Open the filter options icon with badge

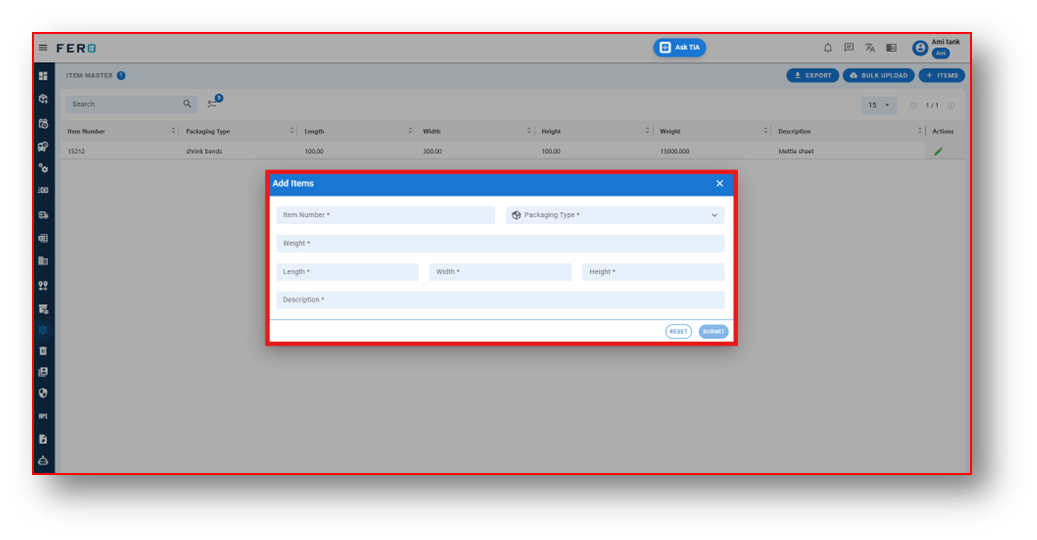(x=213, y=103)
